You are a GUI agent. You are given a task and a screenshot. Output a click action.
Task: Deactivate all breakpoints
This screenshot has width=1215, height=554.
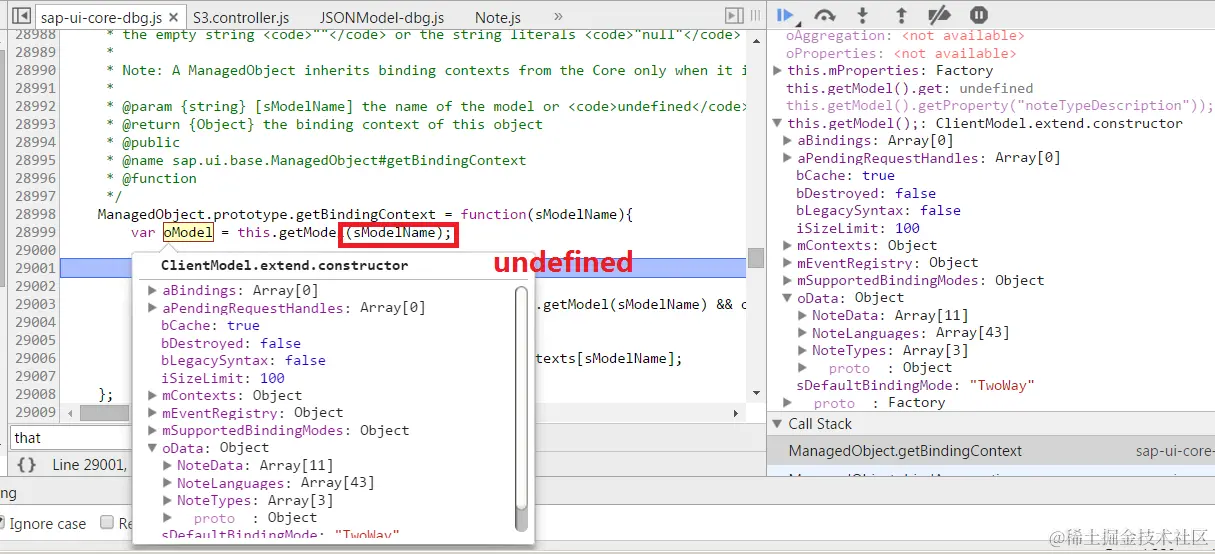(x=939, y=15)
